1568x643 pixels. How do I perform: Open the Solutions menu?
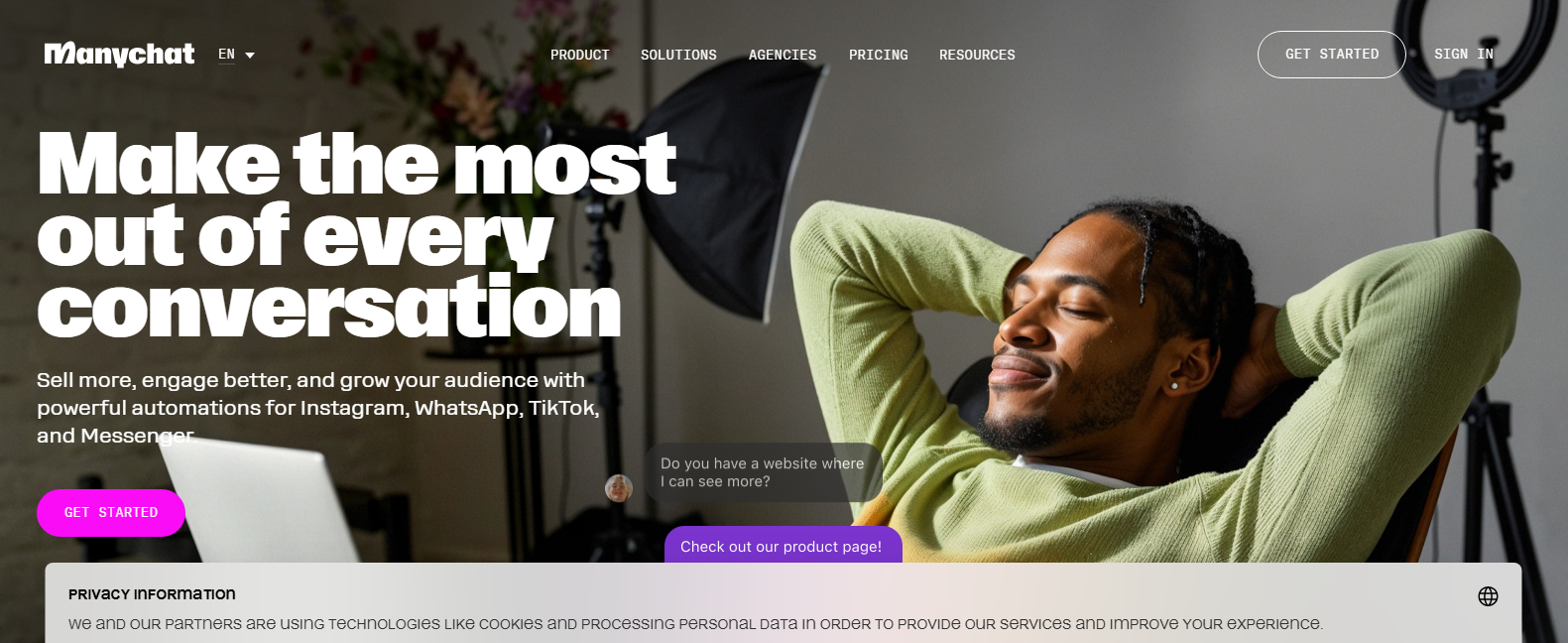[678, 55]
